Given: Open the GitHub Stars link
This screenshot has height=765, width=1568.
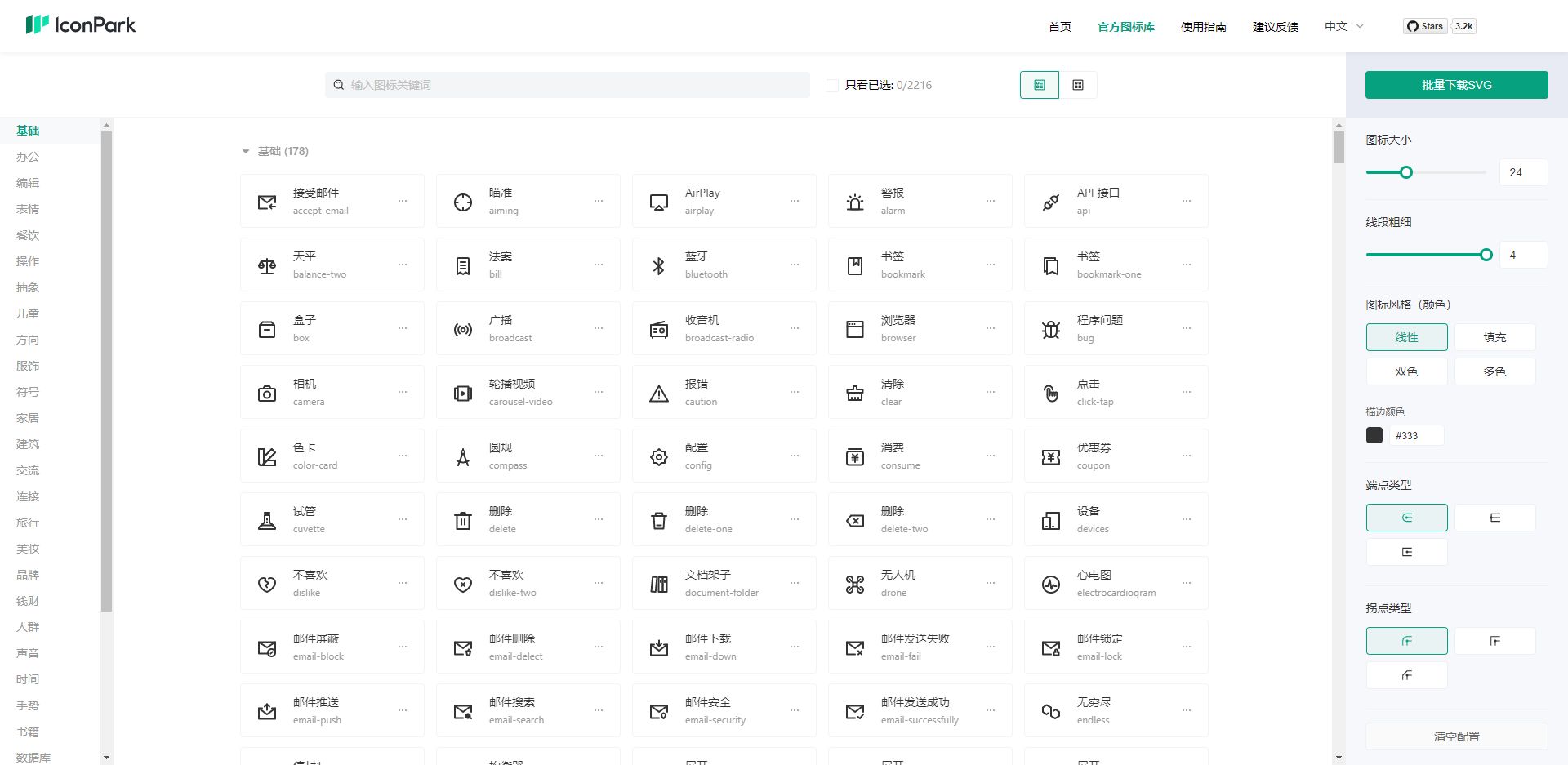Looking at the screenshot, I should point(1425,26).
